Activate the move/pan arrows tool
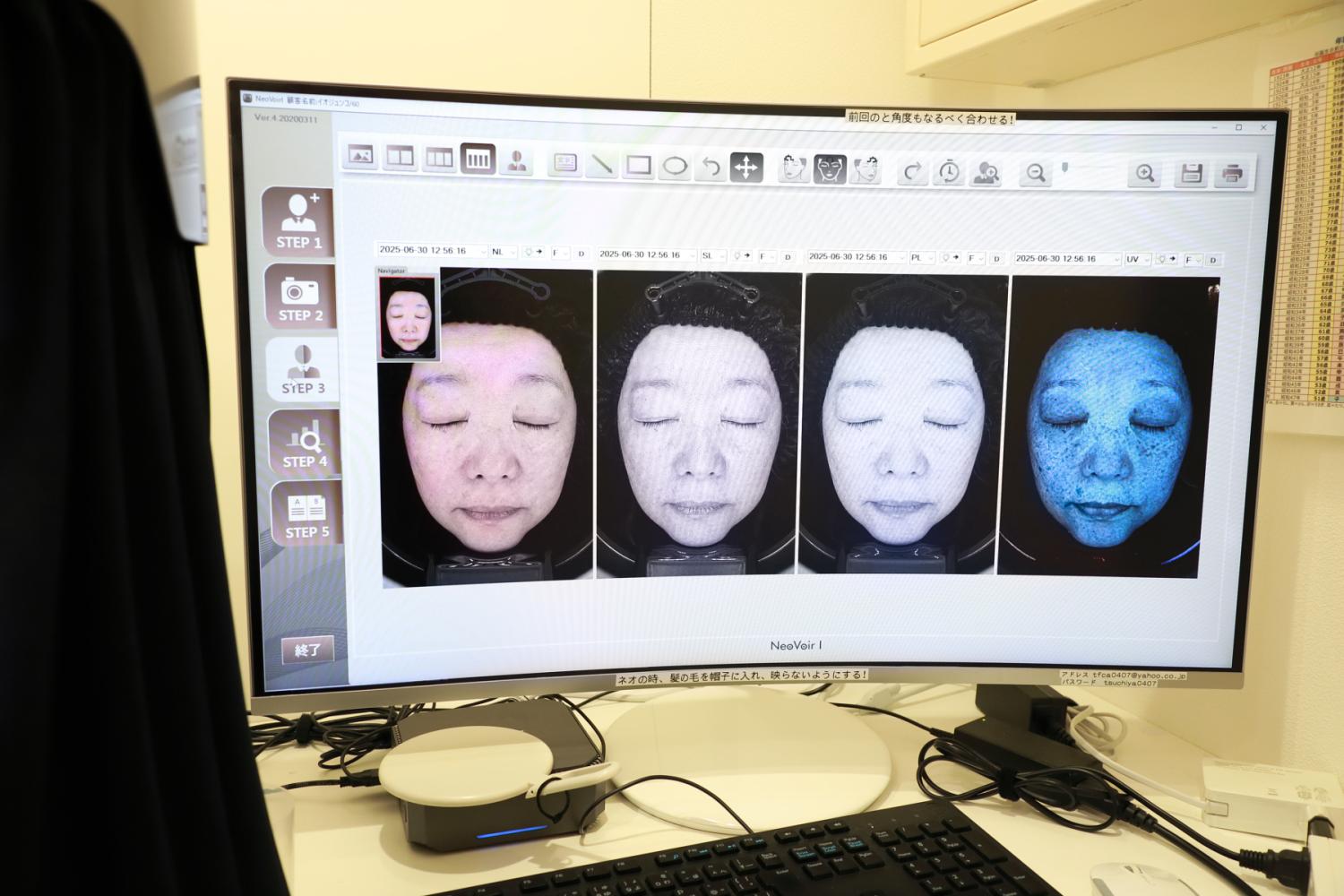1344x896 pixels. pos(746,168)
